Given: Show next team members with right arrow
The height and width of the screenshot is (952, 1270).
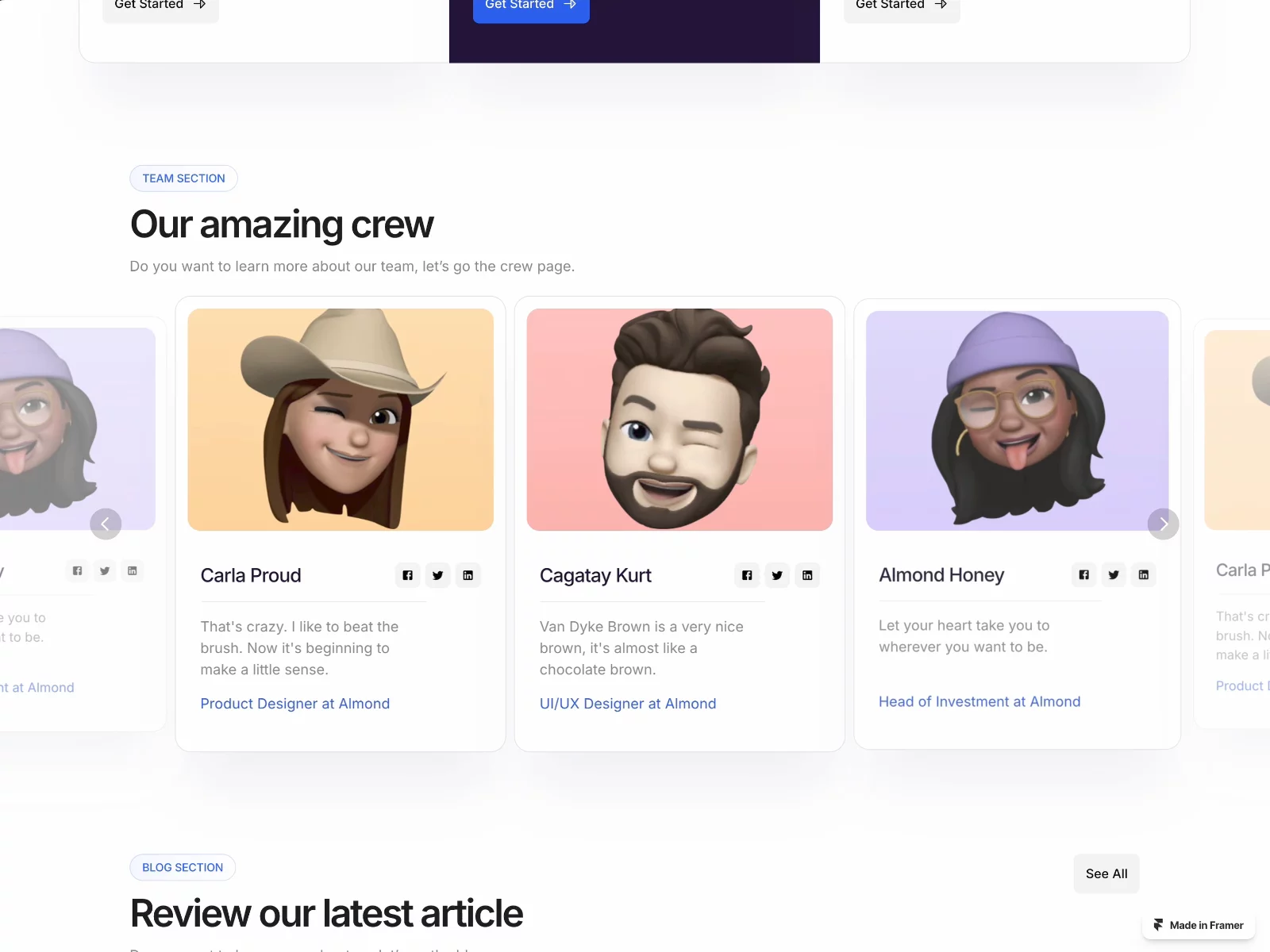Looking at the screenshot, I should [1164, 524].
